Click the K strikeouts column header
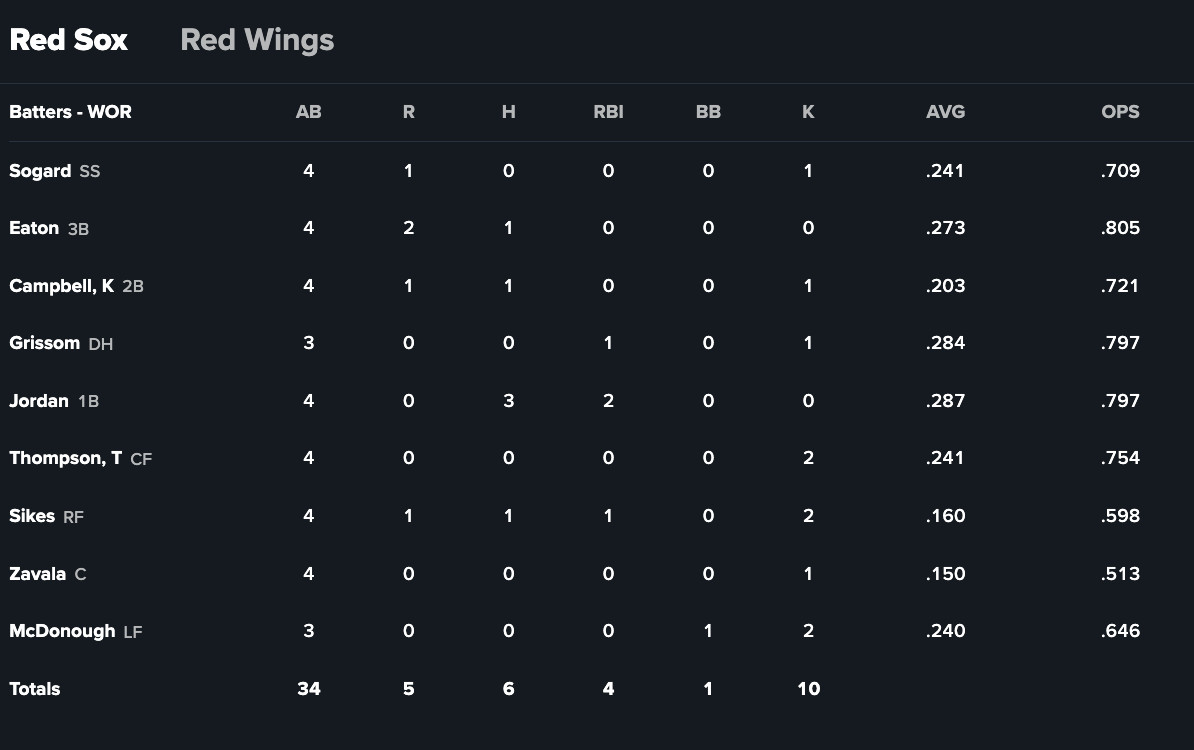Image resolution: width=1194 pixels, height=750 pixels. [808, 112]
